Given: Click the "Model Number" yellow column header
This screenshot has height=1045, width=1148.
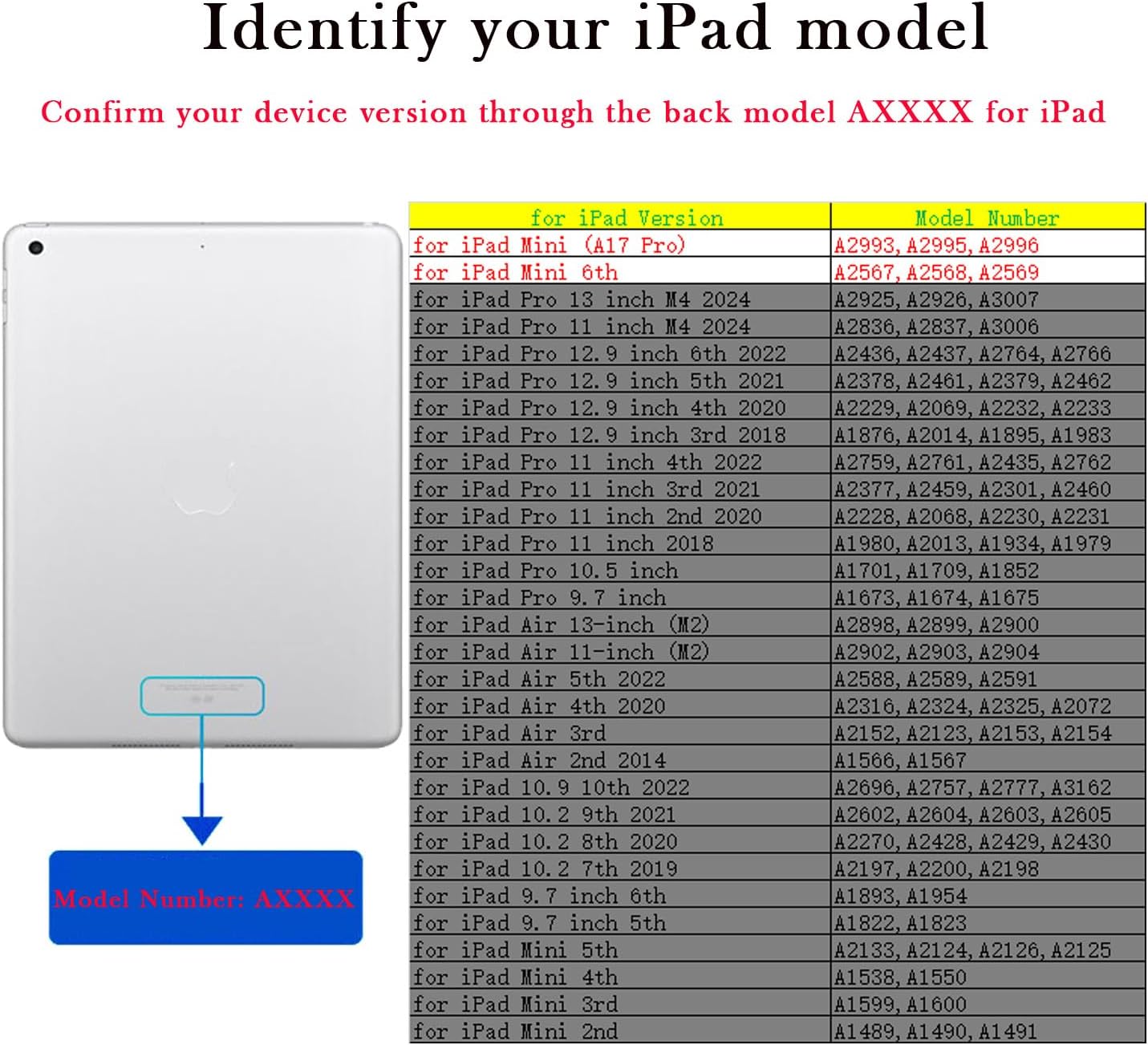Looking at the screenshot, I should pyautogui.click(x=987, y=218).
